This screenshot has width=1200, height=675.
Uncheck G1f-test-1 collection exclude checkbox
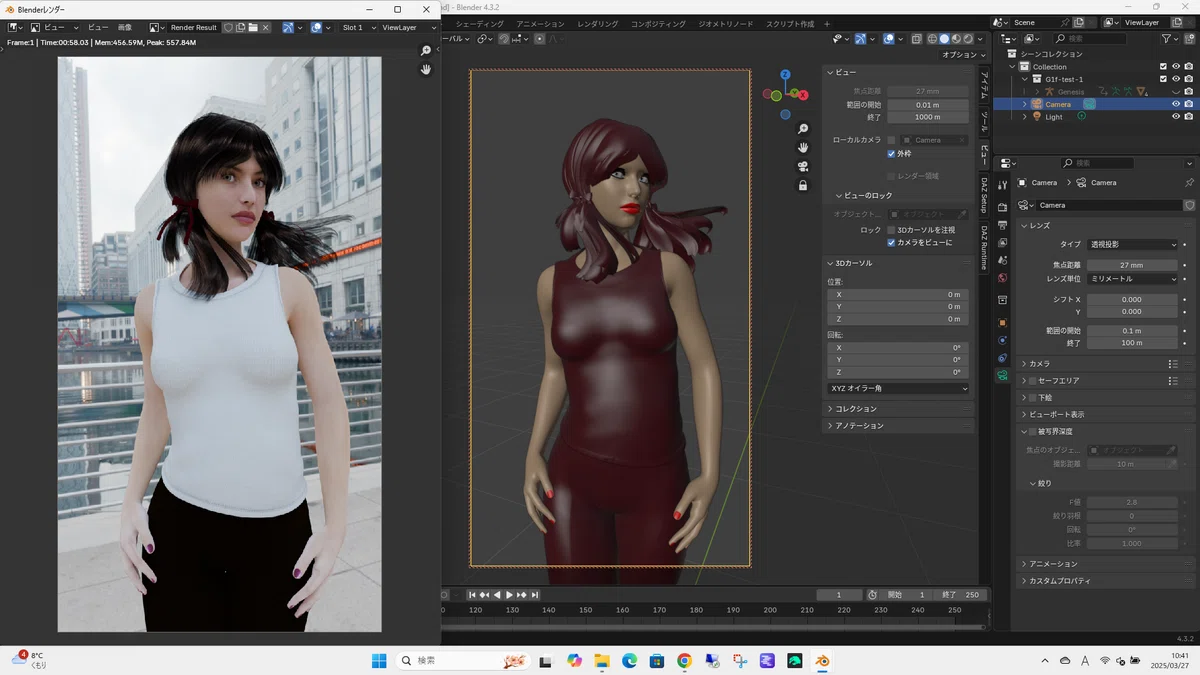pos(1163,79)
